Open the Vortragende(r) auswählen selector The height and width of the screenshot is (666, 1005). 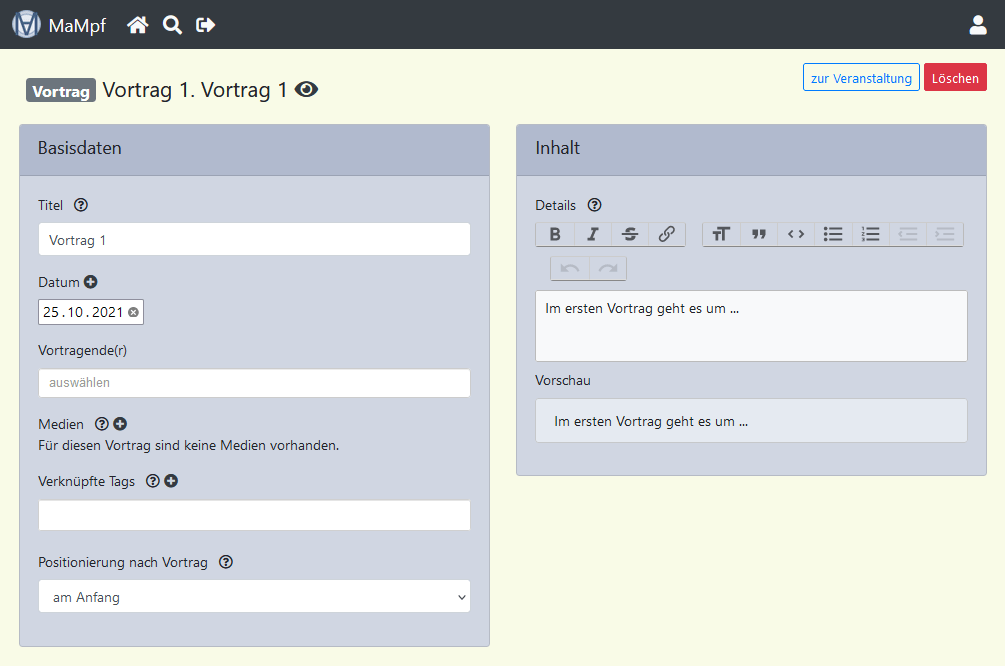point(254,383)
